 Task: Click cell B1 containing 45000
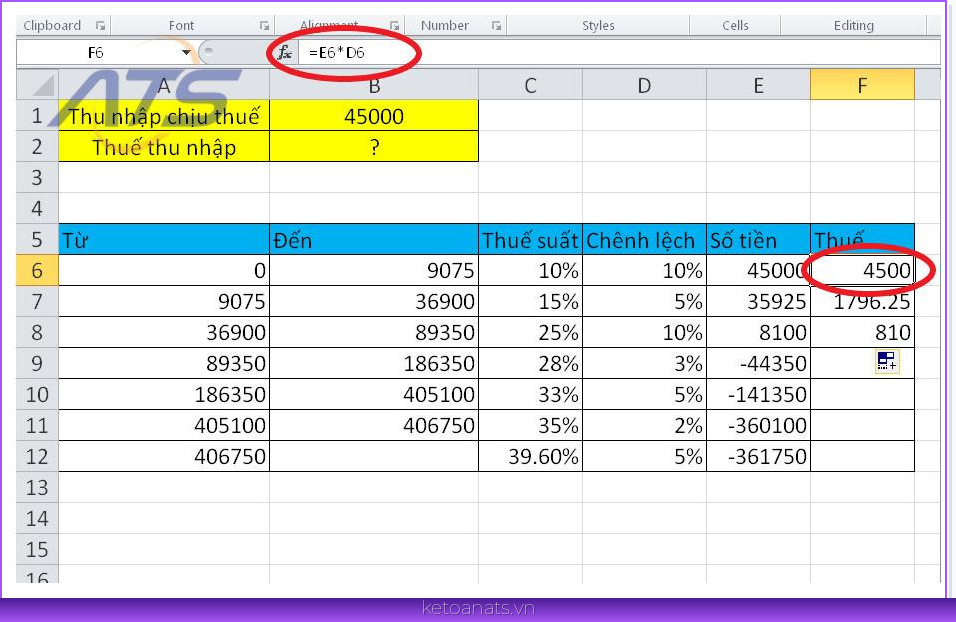(374, 115)
